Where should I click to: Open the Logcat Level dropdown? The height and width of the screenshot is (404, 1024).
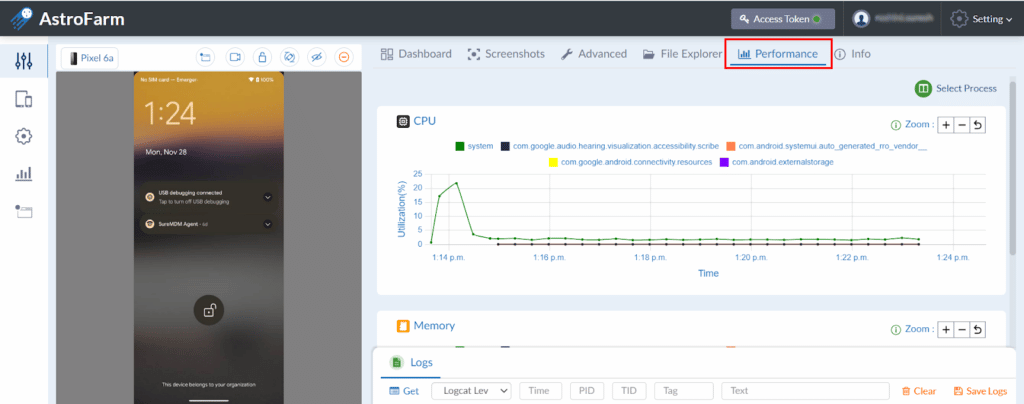click(x=471, y=391)
